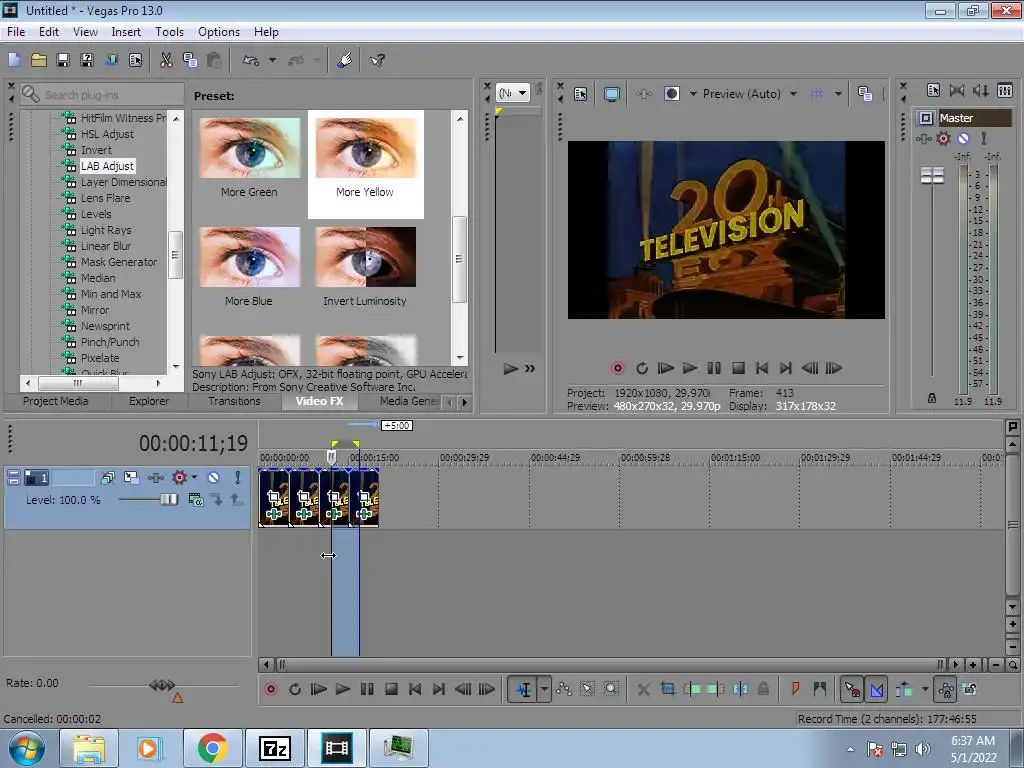Open overlays dropdown arrow beside grid icon
Viewport: 1024px width, 768px height.
pyautogui.click(x=838, y=94)
